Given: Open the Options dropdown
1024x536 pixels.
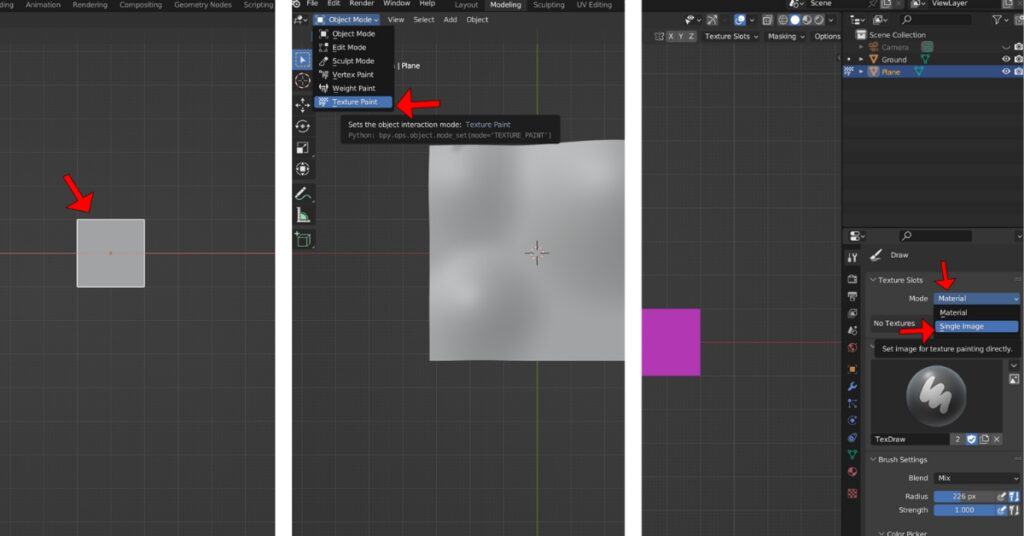Looking at the screenshot, I should (827, 37).
